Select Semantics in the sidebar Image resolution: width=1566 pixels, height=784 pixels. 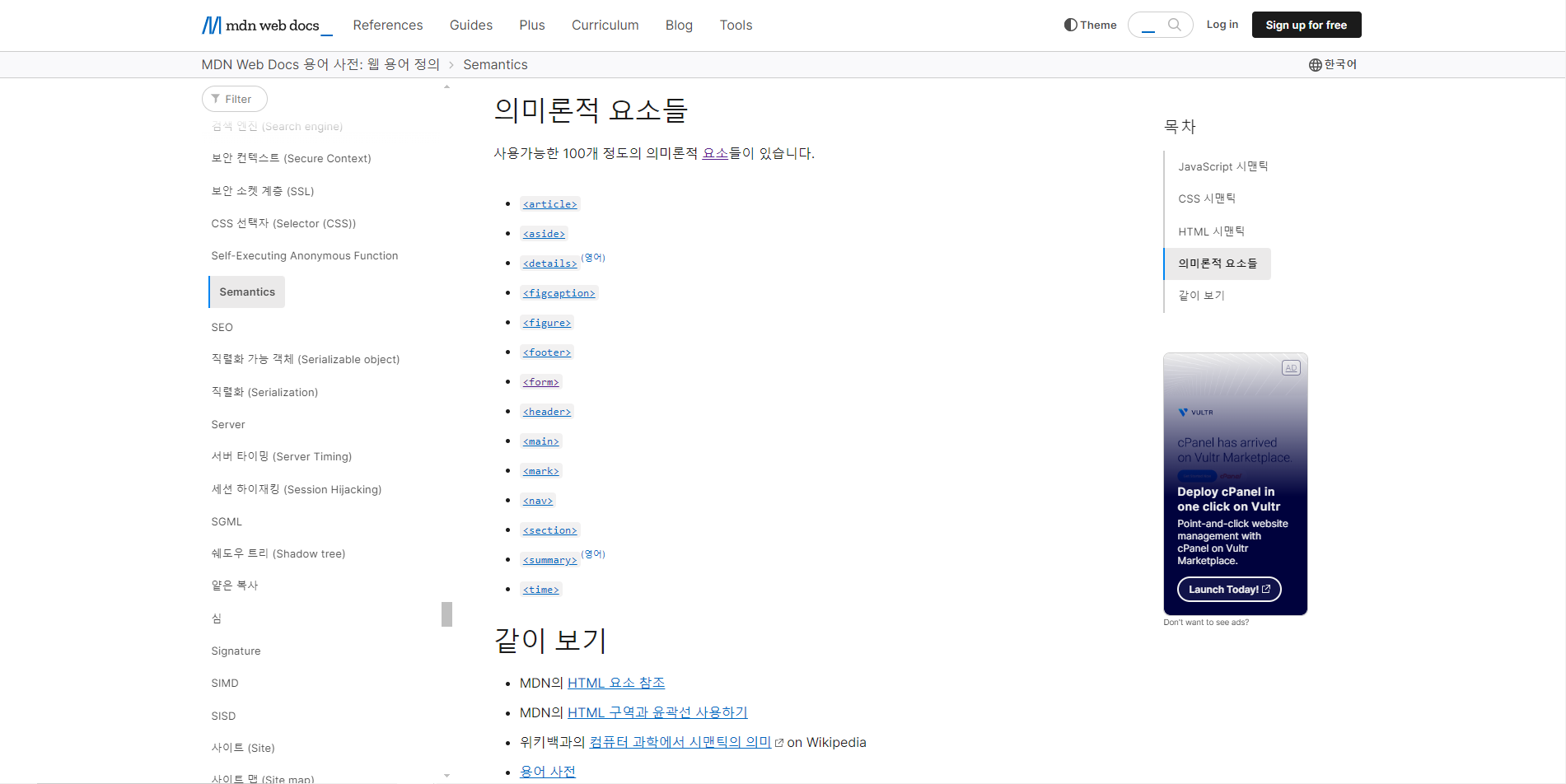[247, 292]
